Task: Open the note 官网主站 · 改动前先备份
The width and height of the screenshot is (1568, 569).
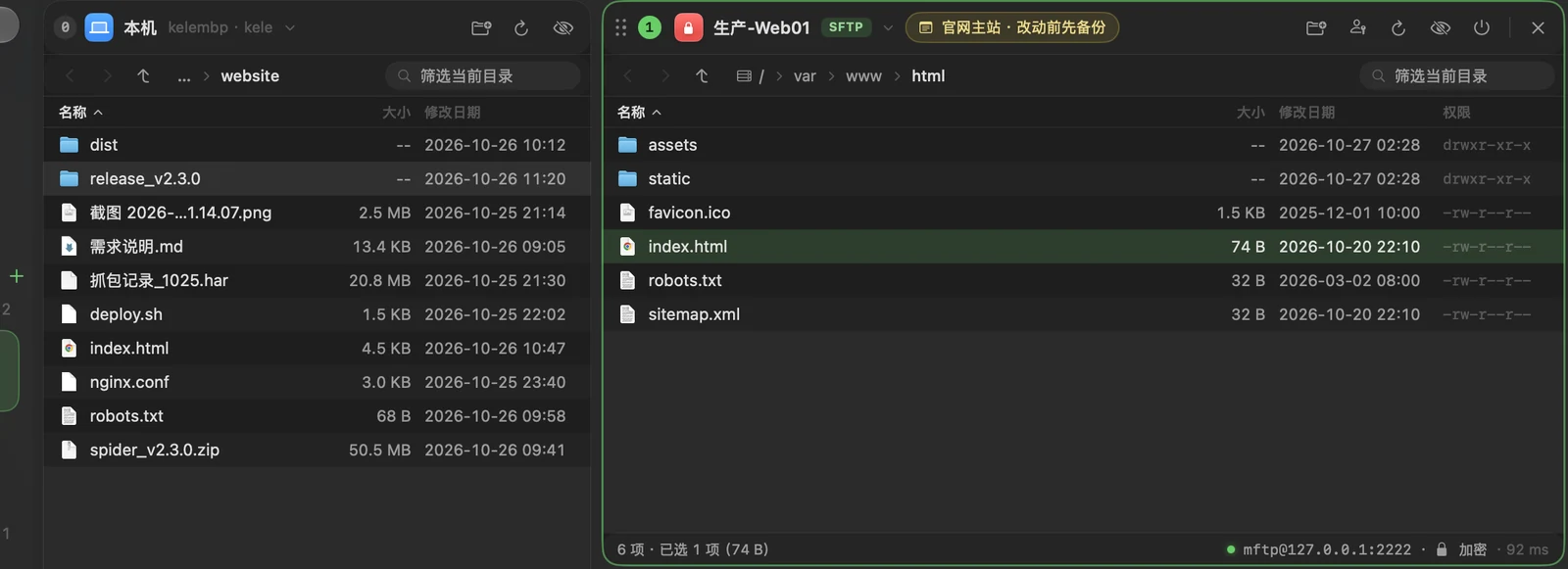Action: pyautogui.click(x=1012, y=27)
